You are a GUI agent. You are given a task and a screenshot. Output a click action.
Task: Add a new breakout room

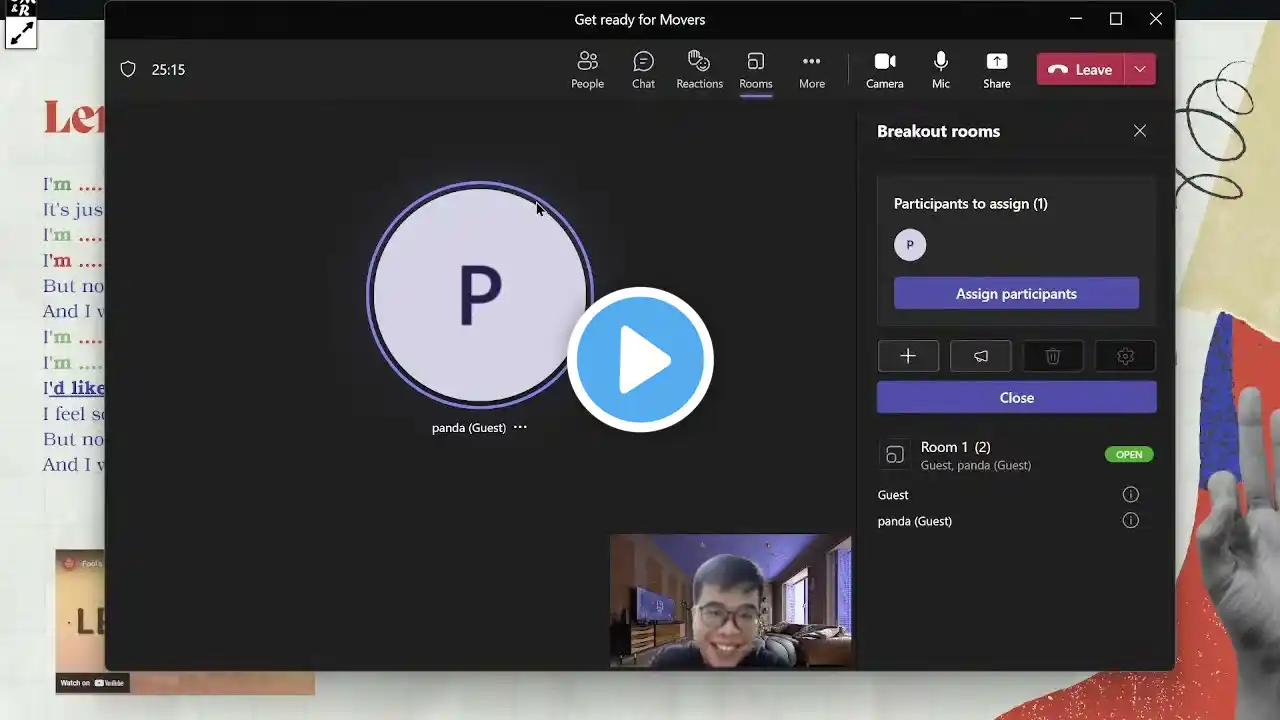click(x=908, y=356)
